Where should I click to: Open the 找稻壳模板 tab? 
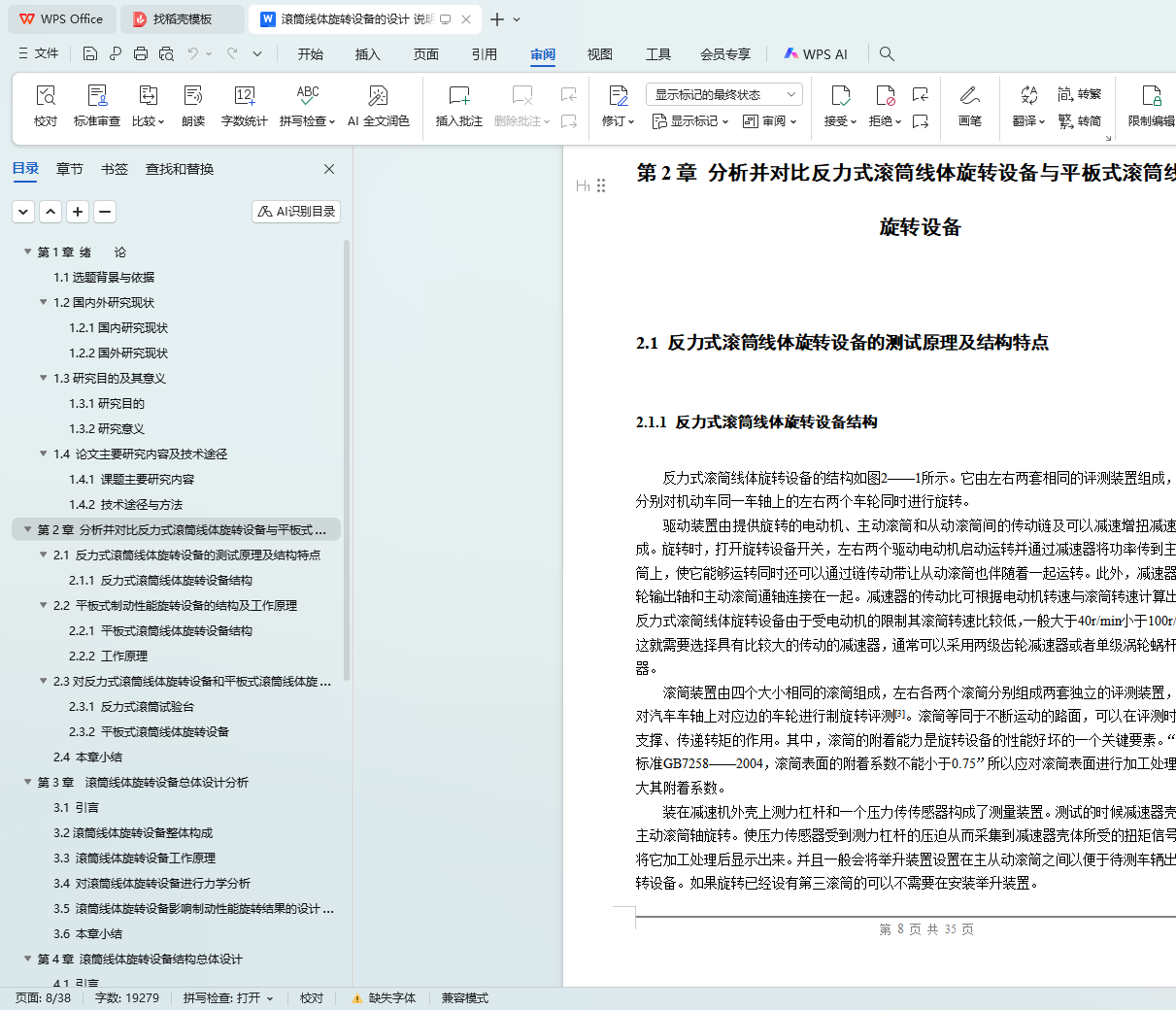pyautogui.click(x=184, y=19)
